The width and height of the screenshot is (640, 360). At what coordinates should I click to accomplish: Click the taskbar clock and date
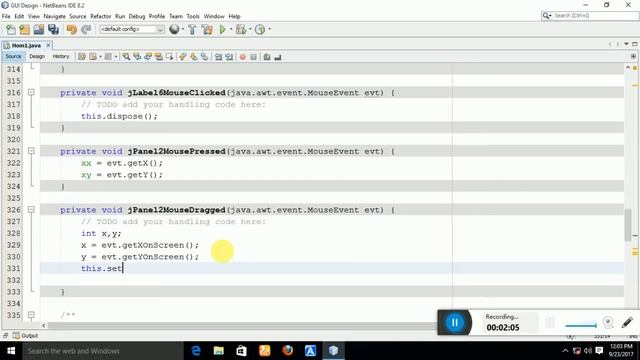click(621, 351)
